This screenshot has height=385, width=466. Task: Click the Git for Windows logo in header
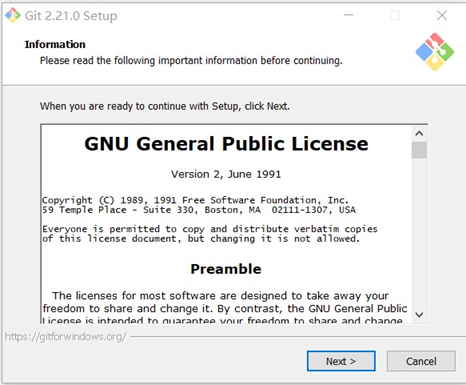[435, 52]
